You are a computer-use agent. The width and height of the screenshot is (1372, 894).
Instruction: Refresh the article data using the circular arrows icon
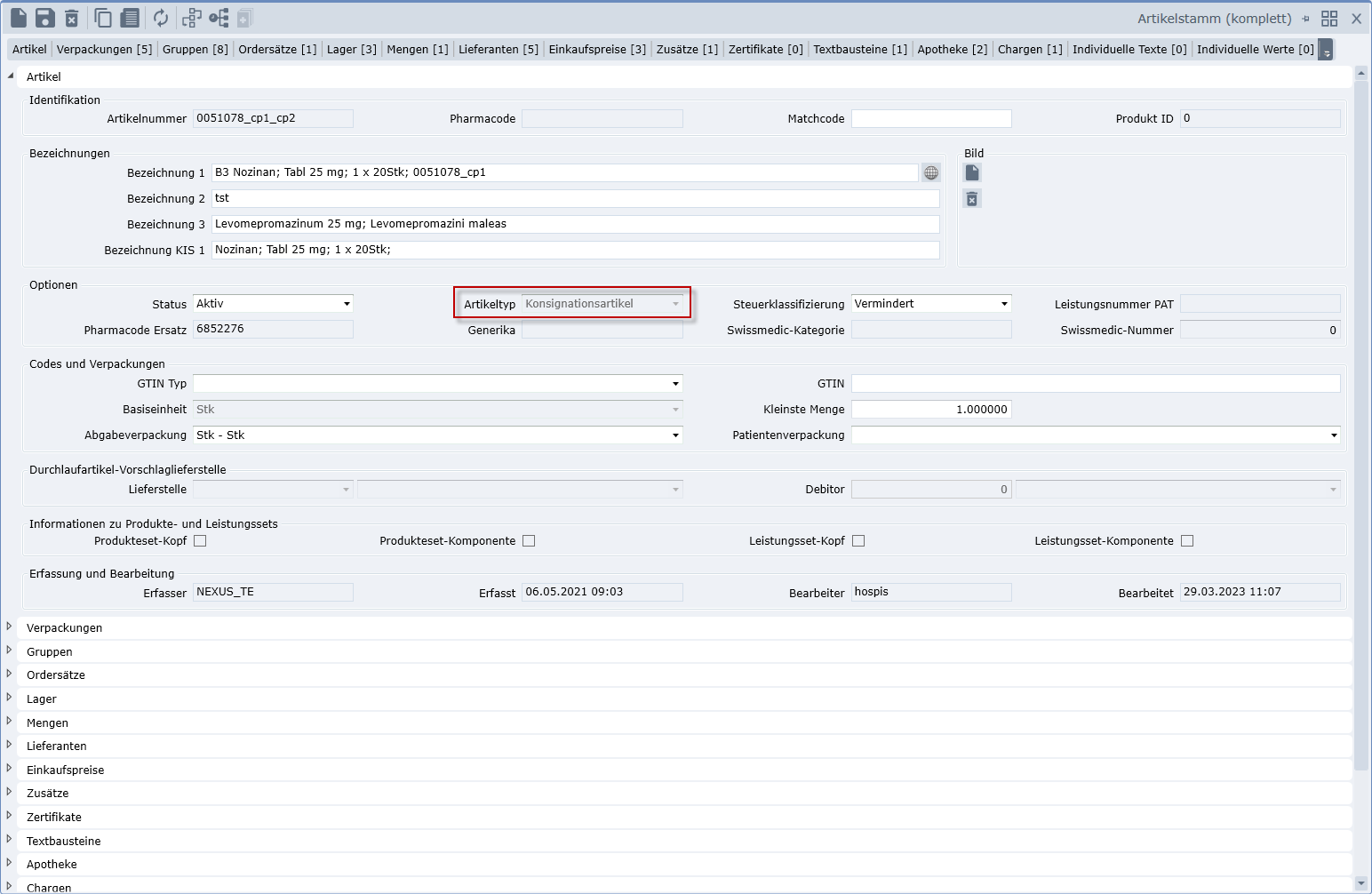161,18
